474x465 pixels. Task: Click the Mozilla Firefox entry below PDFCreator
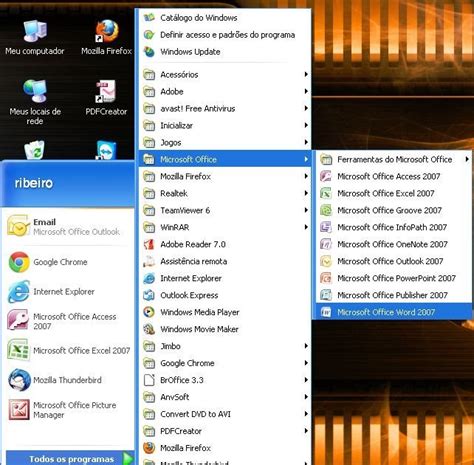click(225, 448)
